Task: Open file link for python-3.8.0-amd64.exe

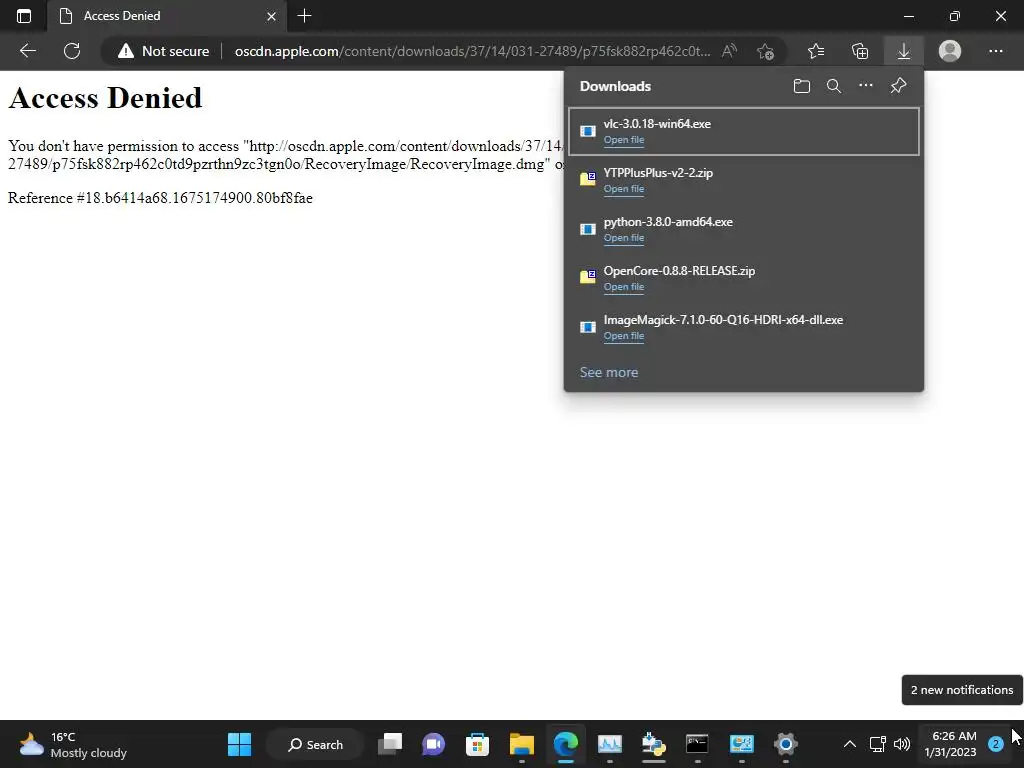Action: click(624, 238)
